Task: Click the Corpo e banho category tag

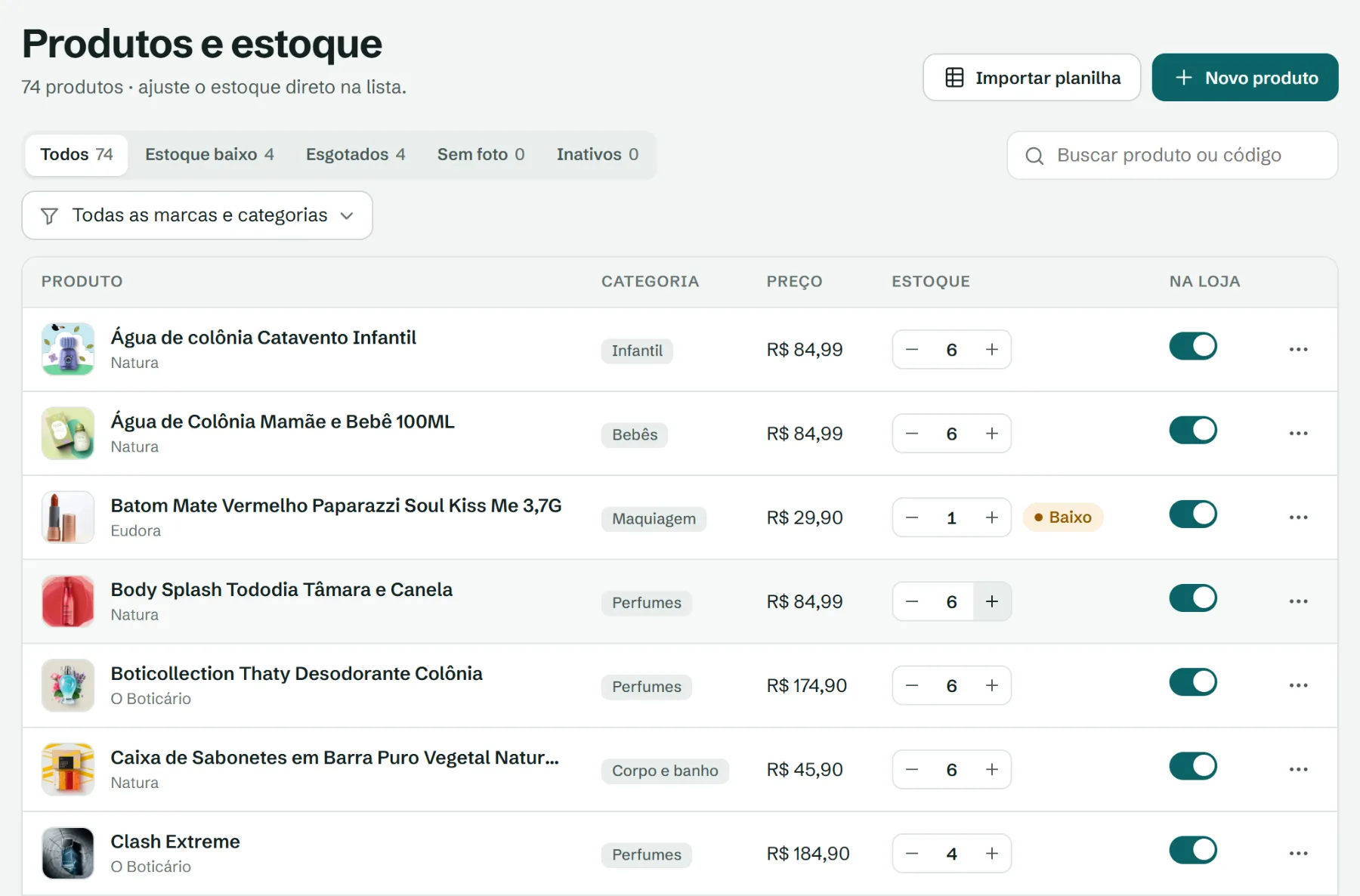Action: point(665,771)
